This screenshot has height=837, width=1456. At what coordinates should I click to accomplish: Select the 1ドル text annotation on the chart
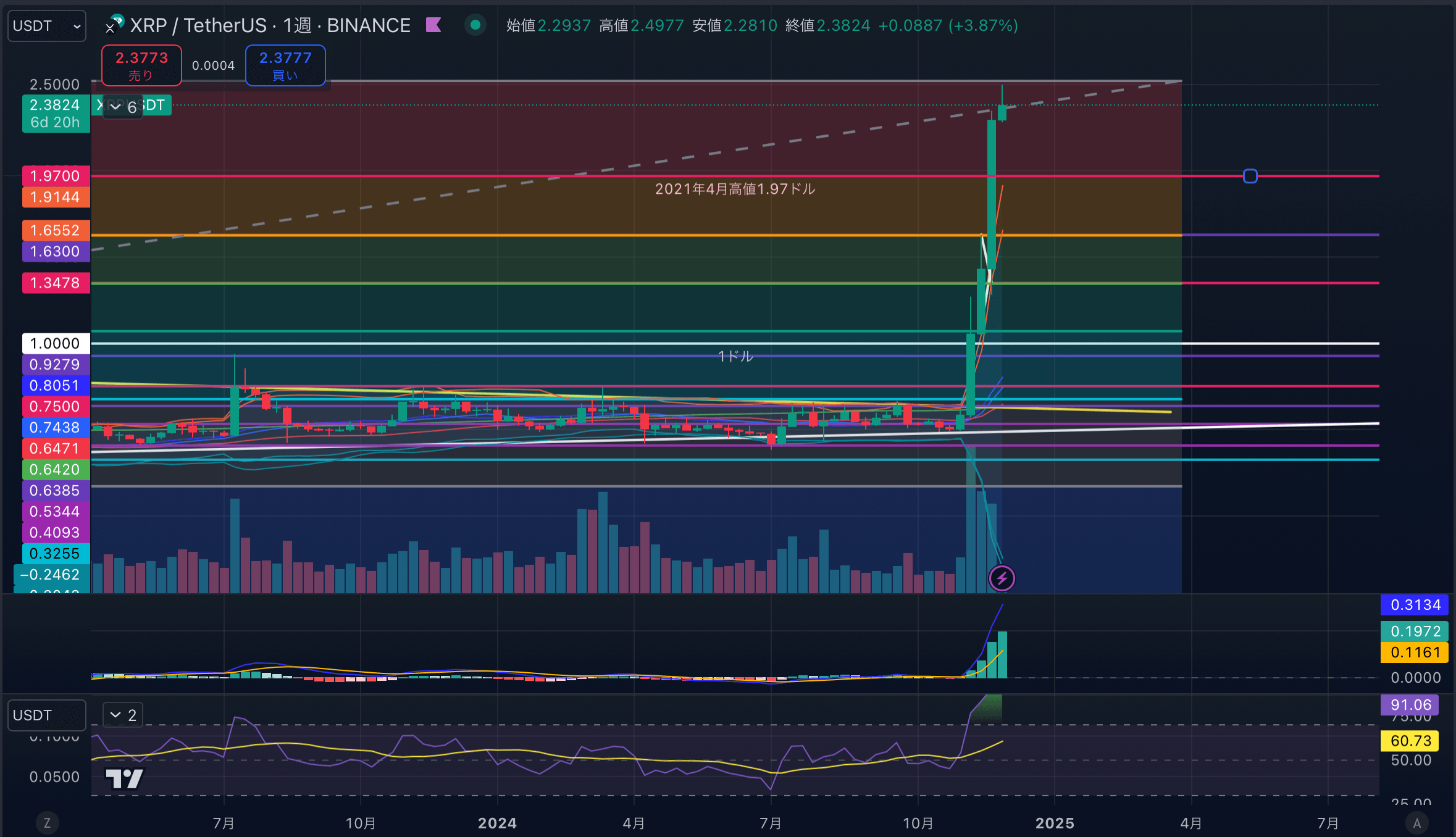[x=735, y=356]
